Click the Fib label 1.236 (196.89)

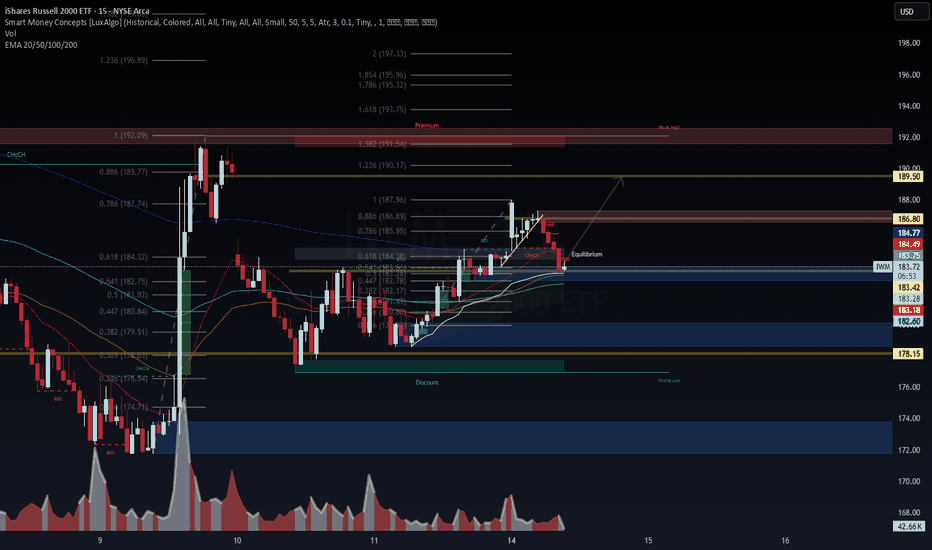(x=124, y=60)
